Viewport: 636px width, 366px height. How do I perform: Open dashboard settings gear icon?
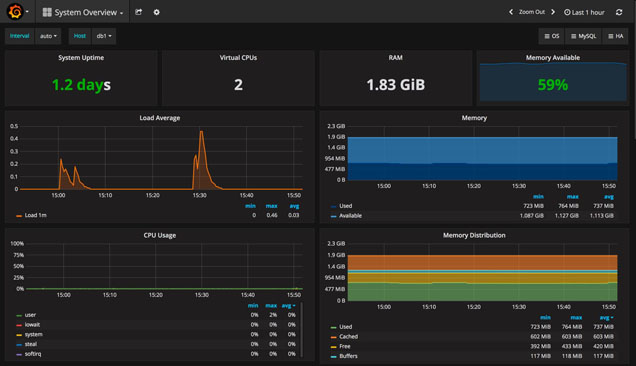pos(157,12)
